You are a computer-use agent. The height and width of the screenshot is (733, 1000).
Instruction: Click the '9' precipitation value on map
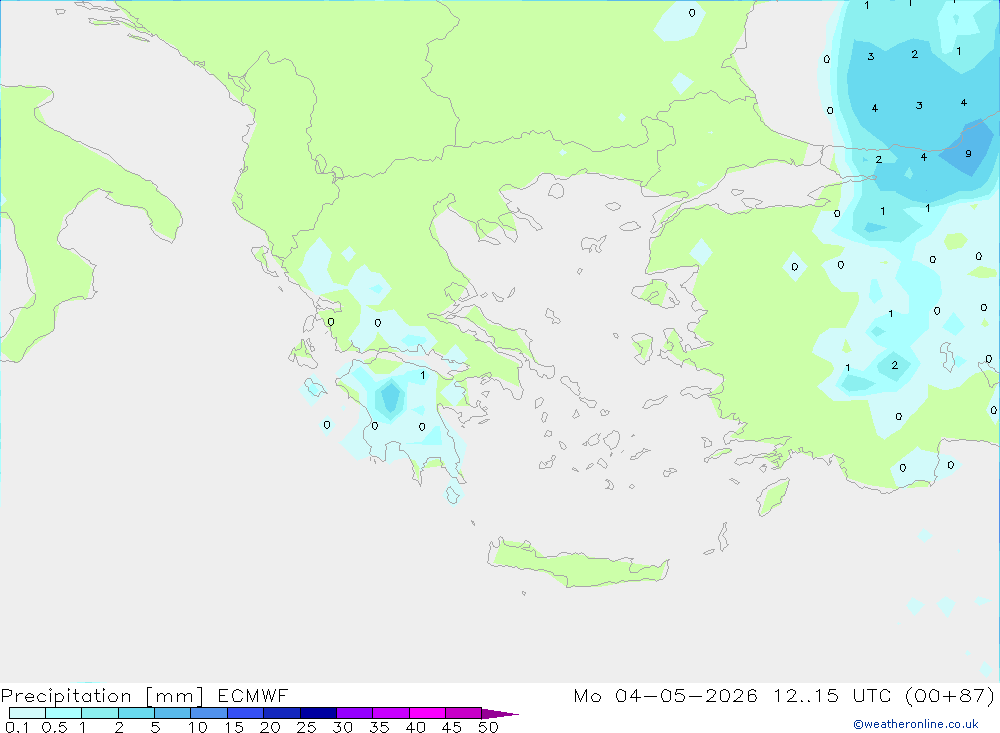pyautogui.click(x=968, y=154)
